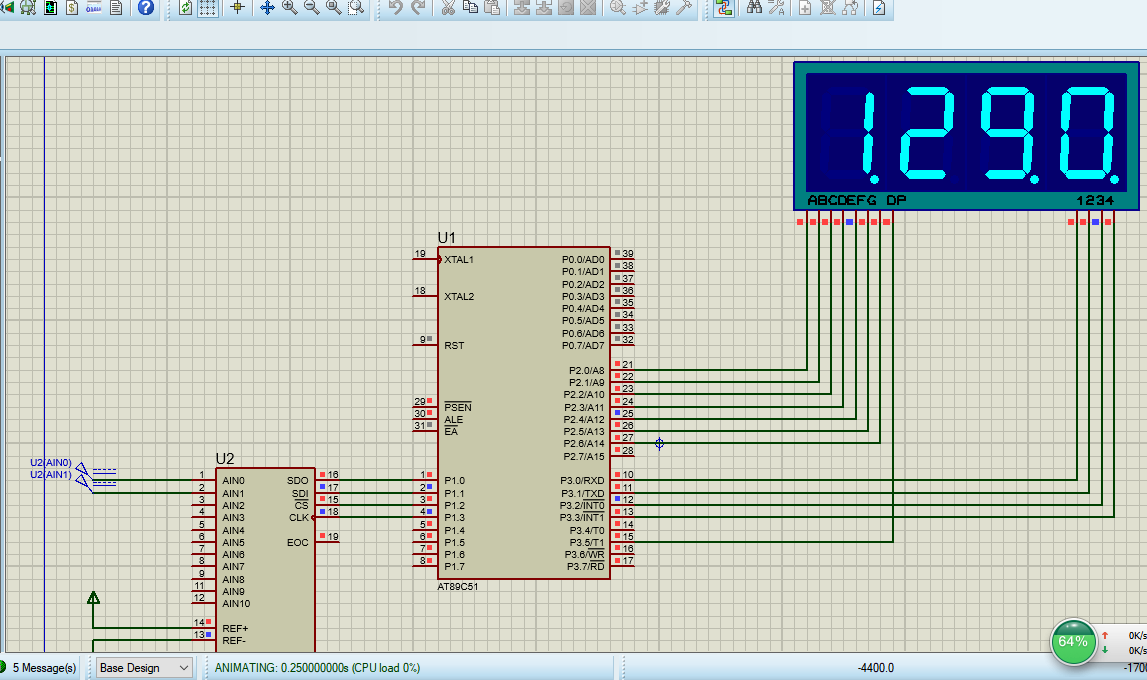1147x680 pixels.
Task: Toggle the false origin crosshair
Action: click(x=237, y=8)
